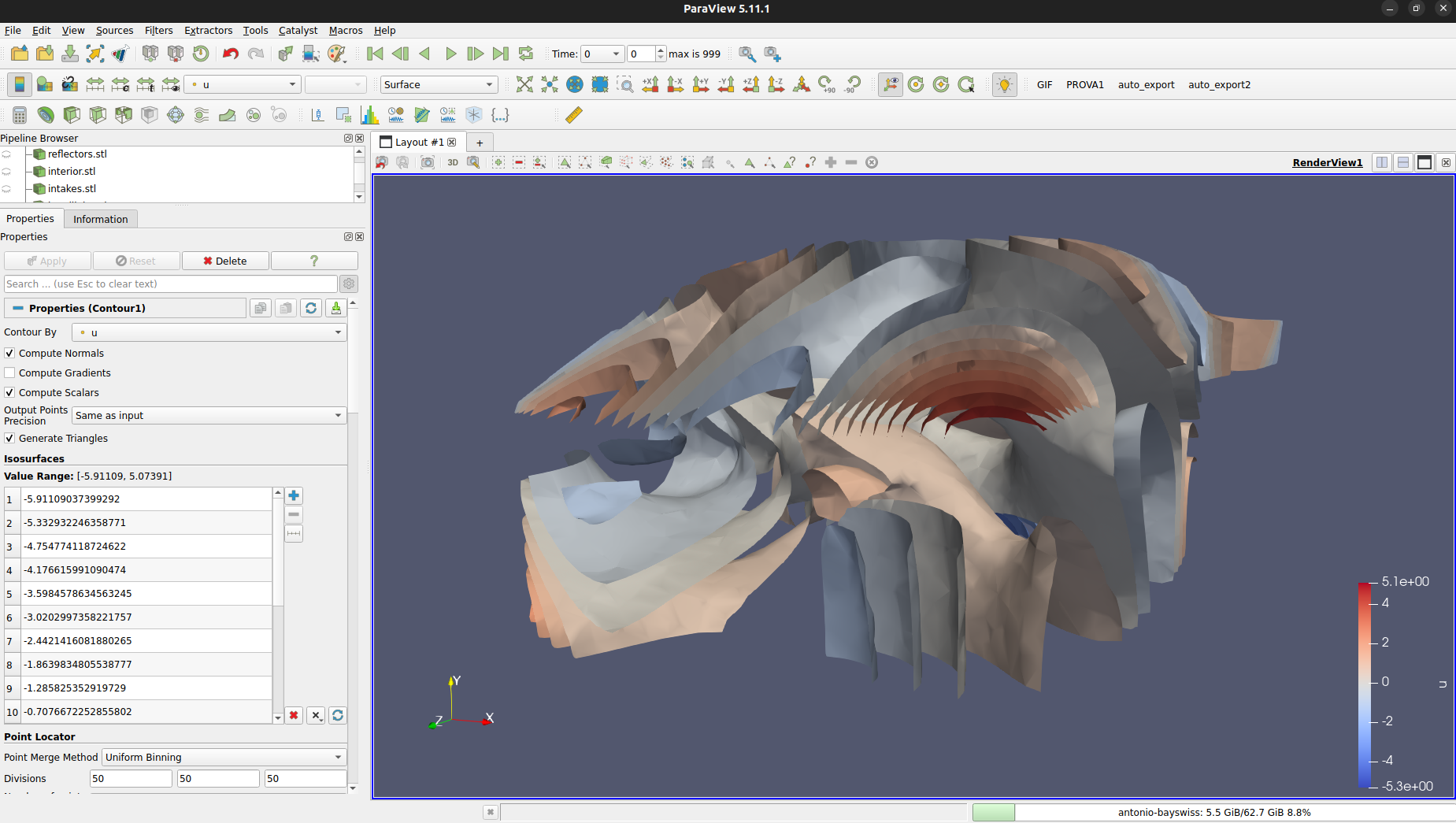Image resolution: width=1456 pixels, height=823 pixels.
Task: Add a new isosurface value with plus button
Action: tap(293, 495)
